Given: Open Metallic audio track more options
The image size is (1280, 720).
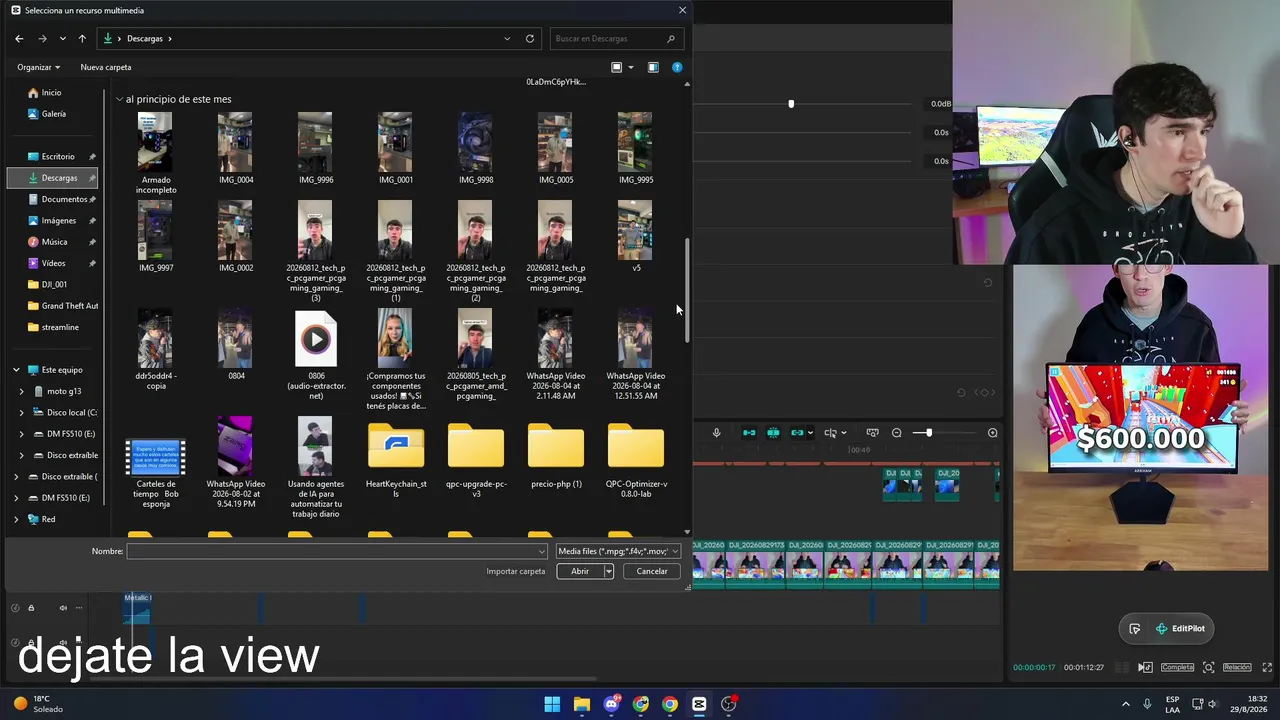Looking at the screenshot, I should coord(79,608).
